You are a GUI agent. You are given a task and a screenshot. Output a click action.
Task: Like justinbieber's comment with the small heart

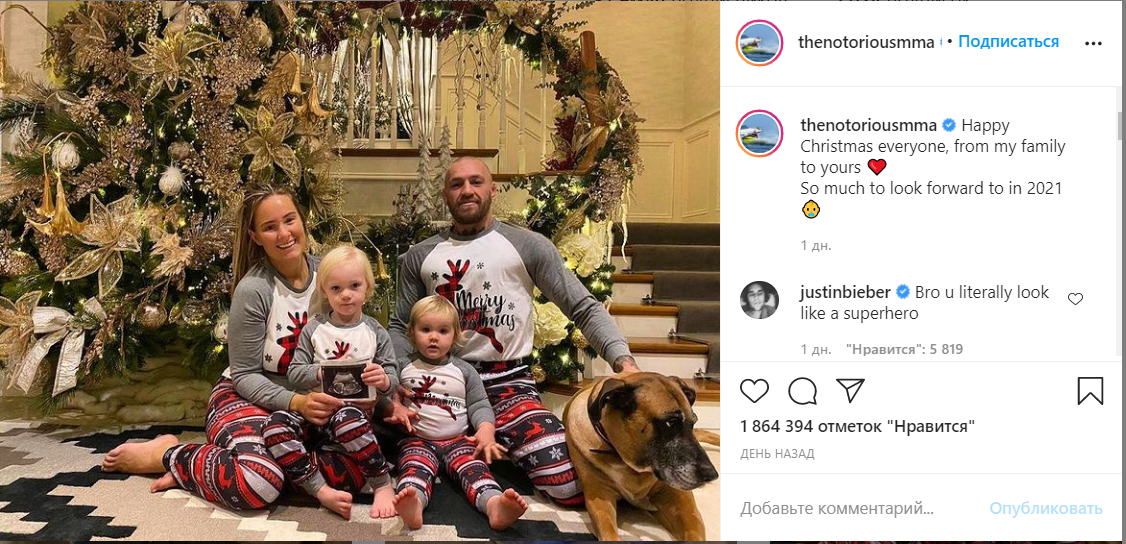pyautogui.click(x=1076, y=299)
